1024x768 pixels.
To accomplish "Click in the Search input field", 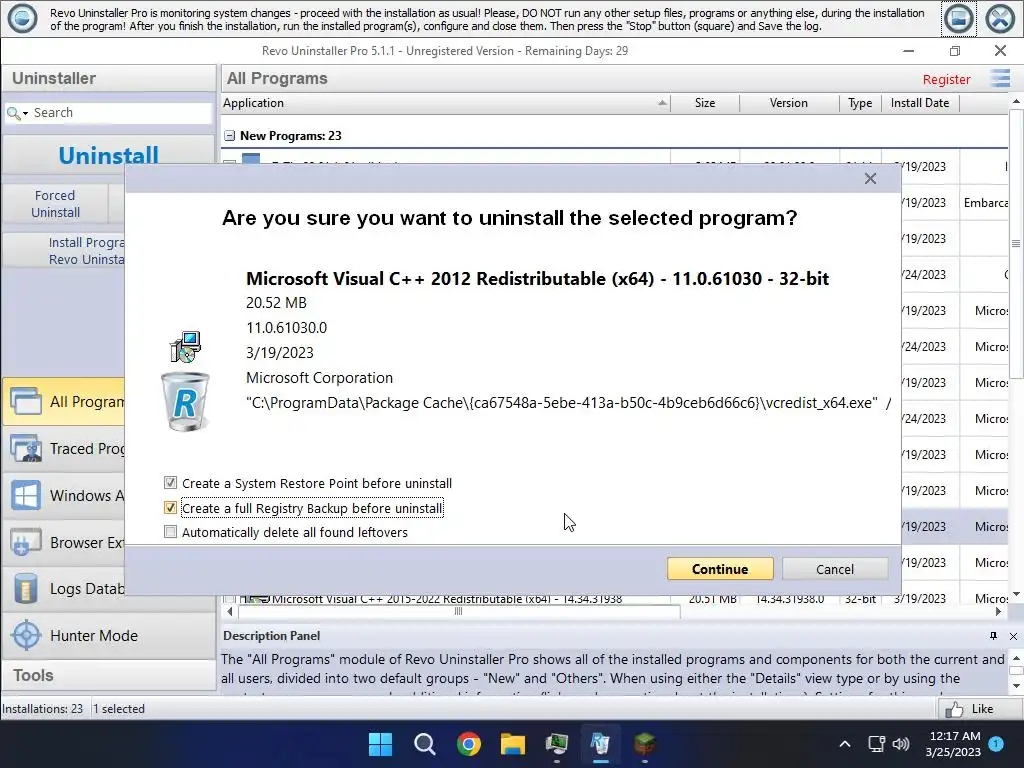I will tap(121, 113).
